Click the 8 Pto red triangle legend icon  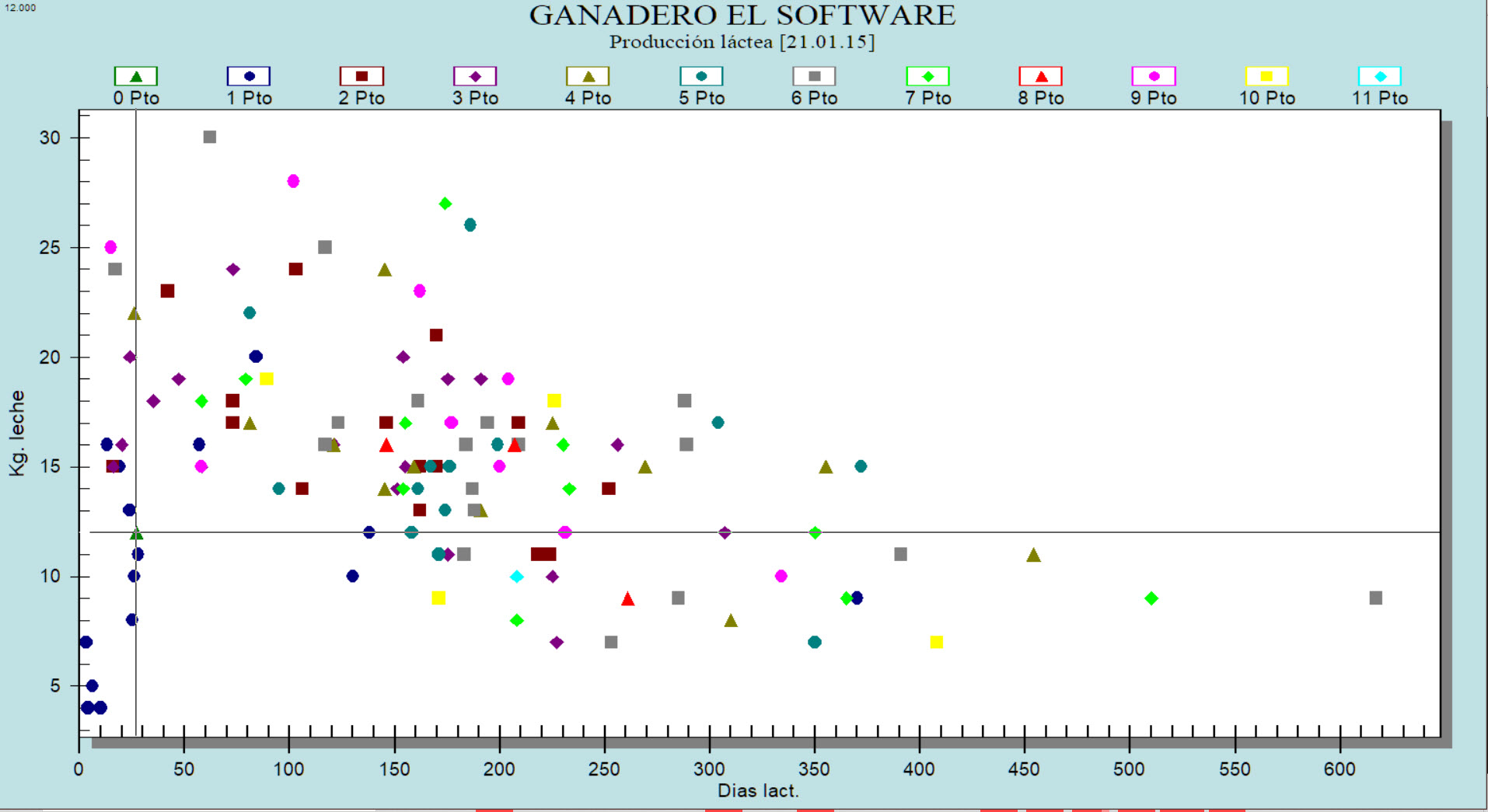click(x=1041, y=76)
